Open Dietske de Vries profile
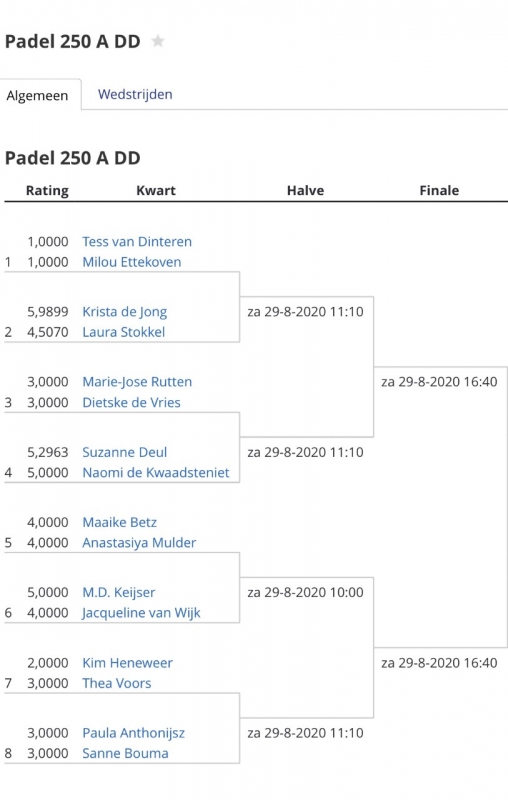Screen dimensions: 508x800 pos(132,403)
